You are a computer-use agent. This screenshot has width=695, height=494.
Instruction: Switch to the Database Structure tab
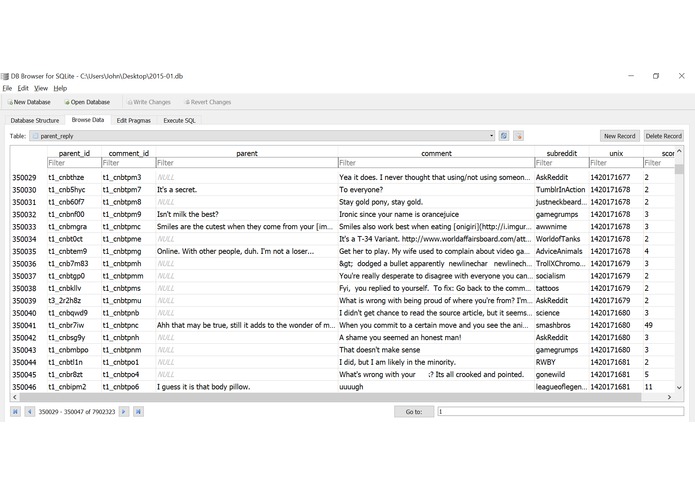click(x=35, y=121)
